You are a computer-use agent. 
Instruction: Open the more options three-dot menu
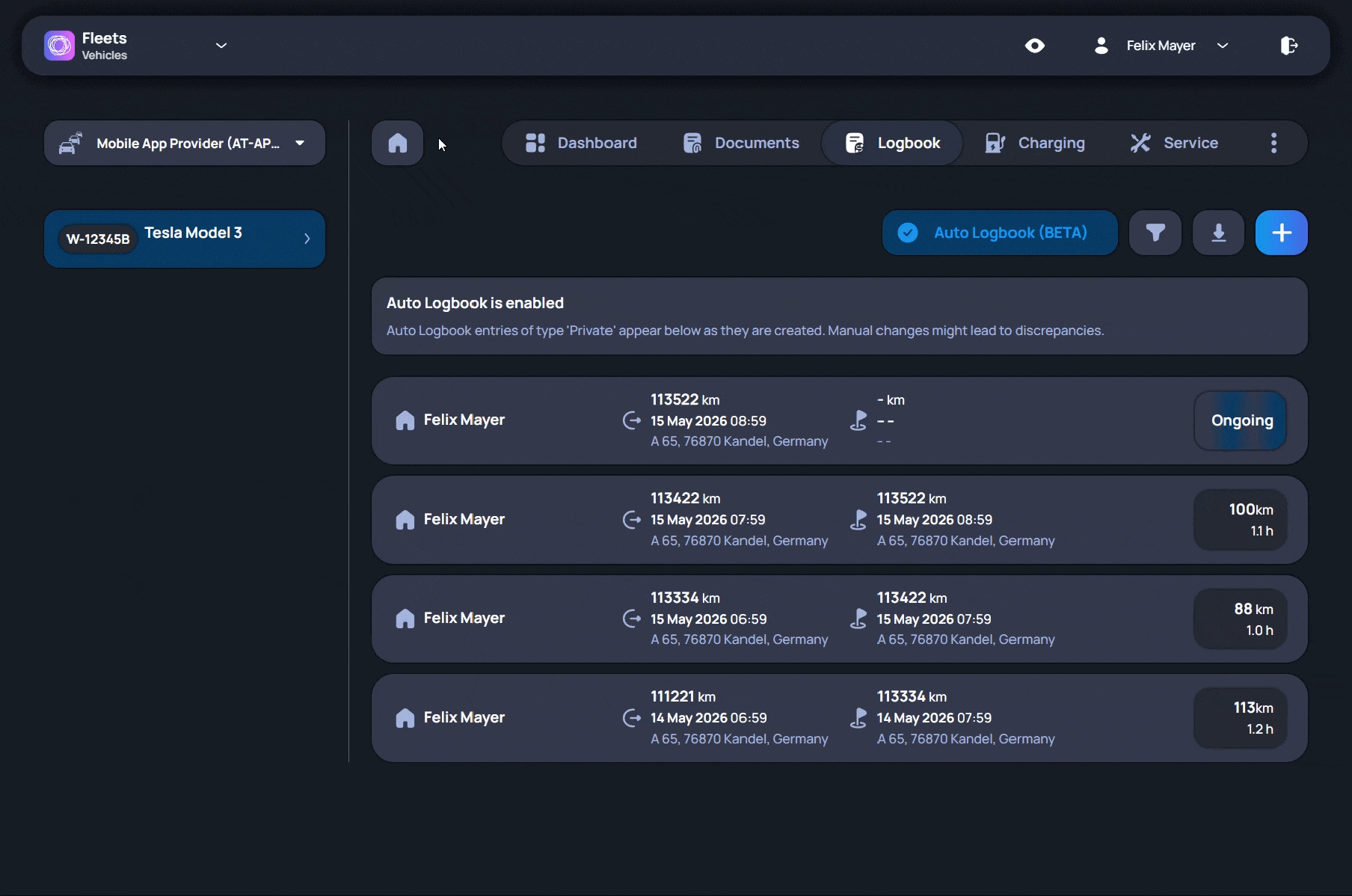click(x=1274, y=143)
